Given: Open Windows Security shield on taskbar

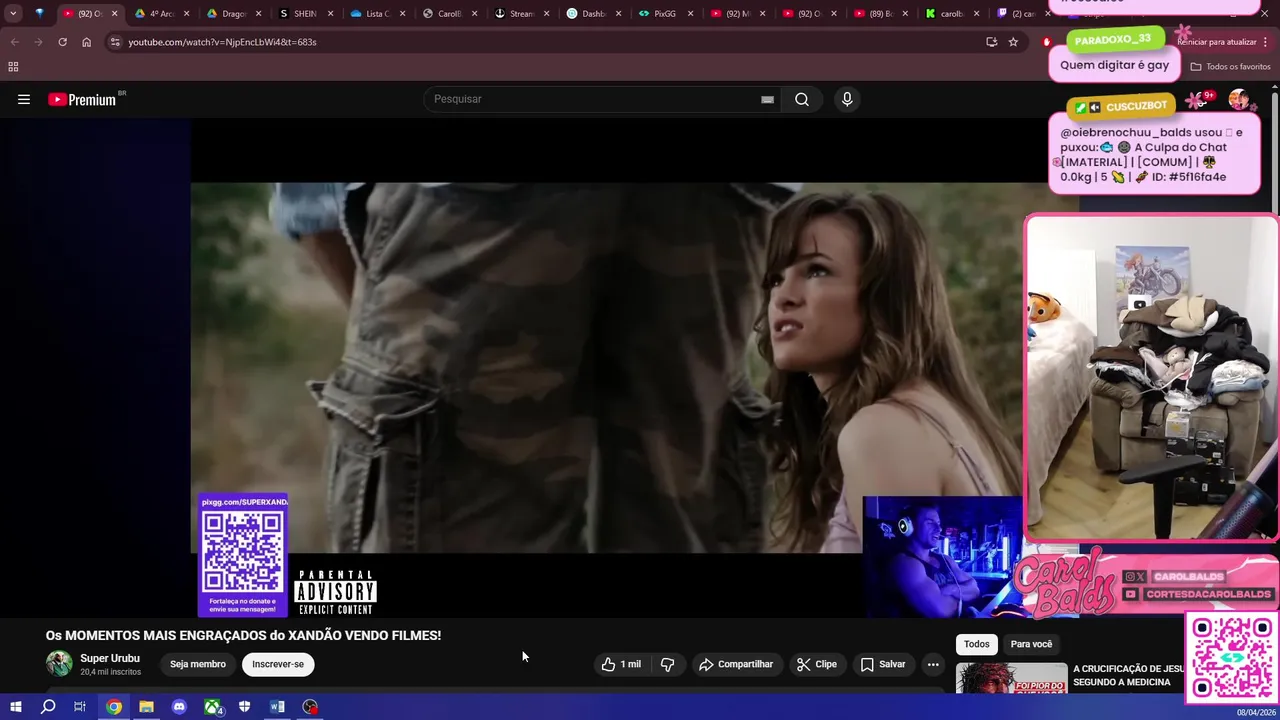Looking at the screenshot, I should coord(245,707).
